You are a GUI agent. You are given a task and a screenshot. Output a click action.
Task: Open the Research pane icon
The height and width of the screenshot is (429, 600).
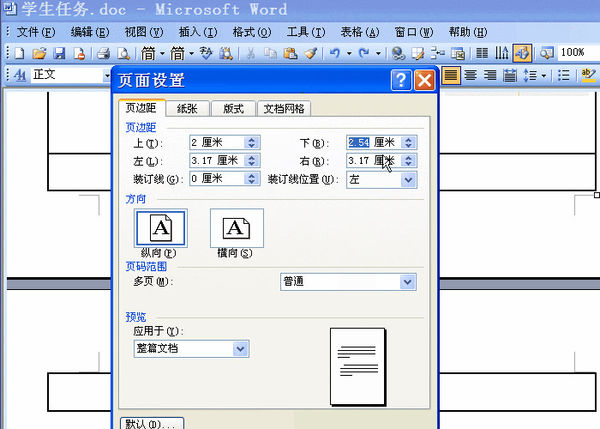click(226, 53)
